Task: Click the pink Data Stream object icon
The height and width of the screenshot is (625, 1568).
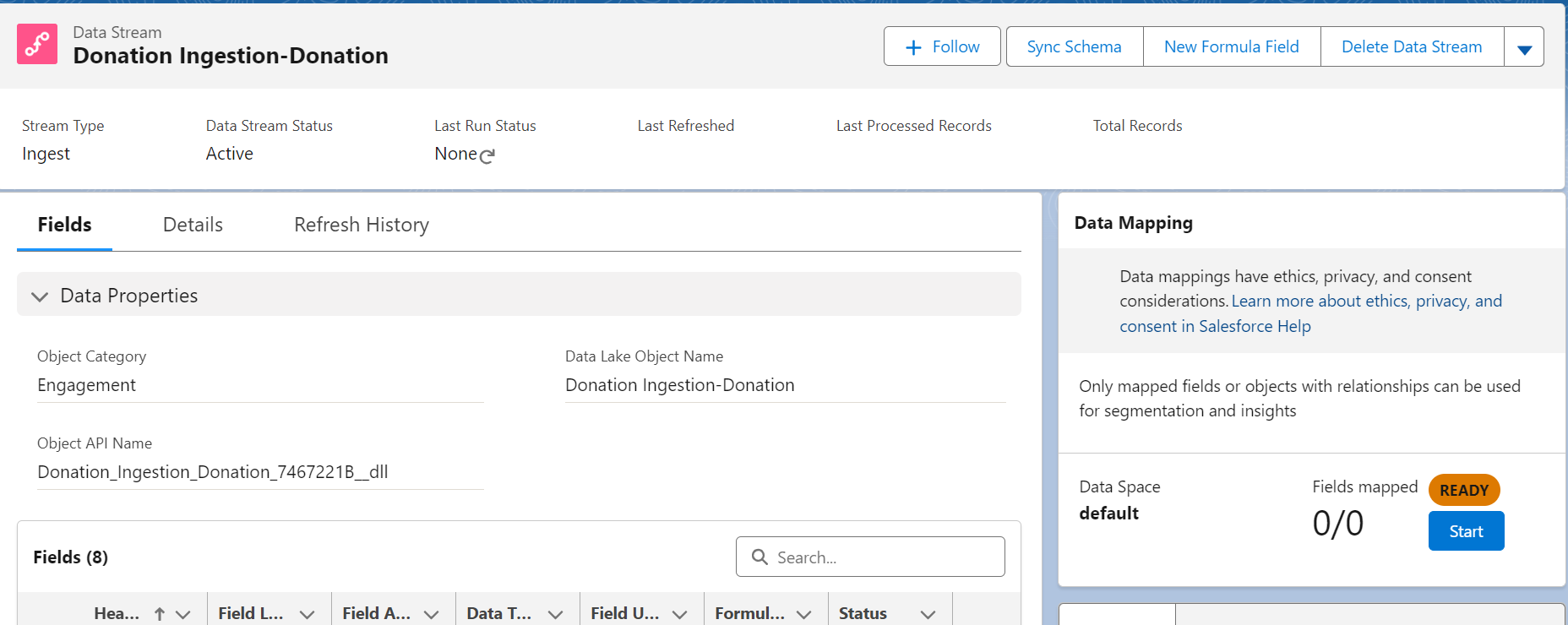Action: click(x=37, y=44)
